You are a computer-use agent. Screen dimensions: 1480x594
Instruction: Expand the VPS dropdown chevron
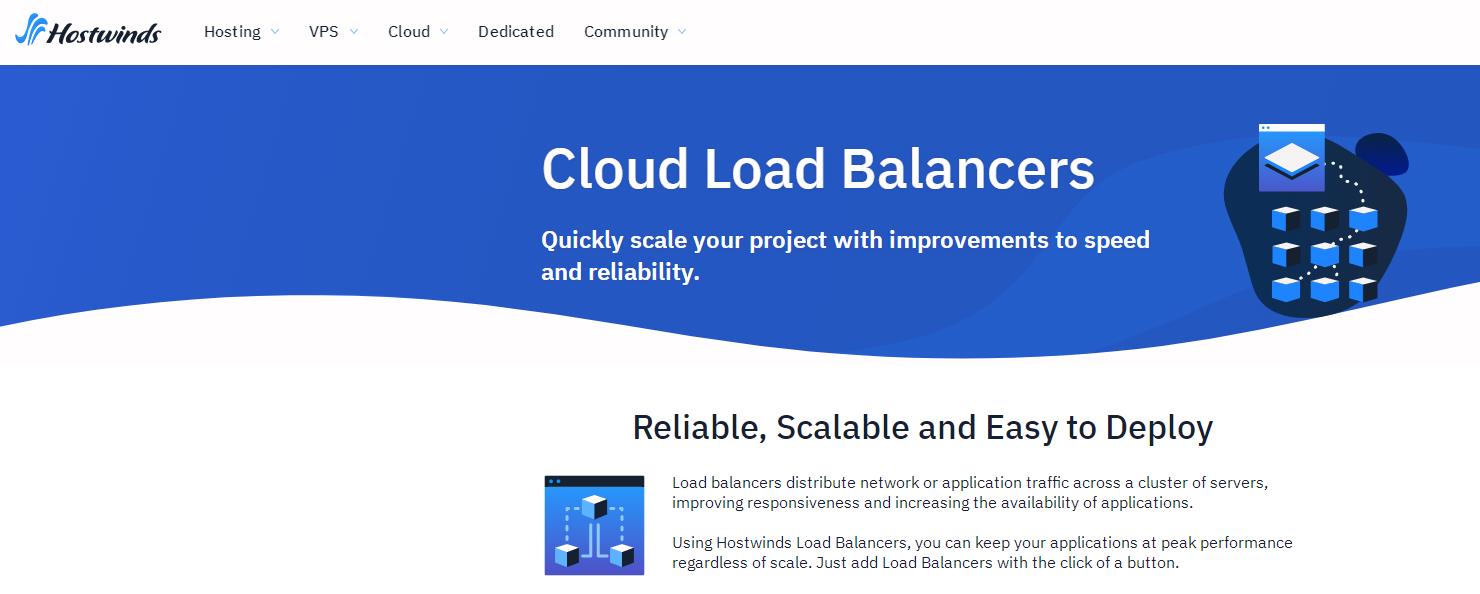point(353,32)
